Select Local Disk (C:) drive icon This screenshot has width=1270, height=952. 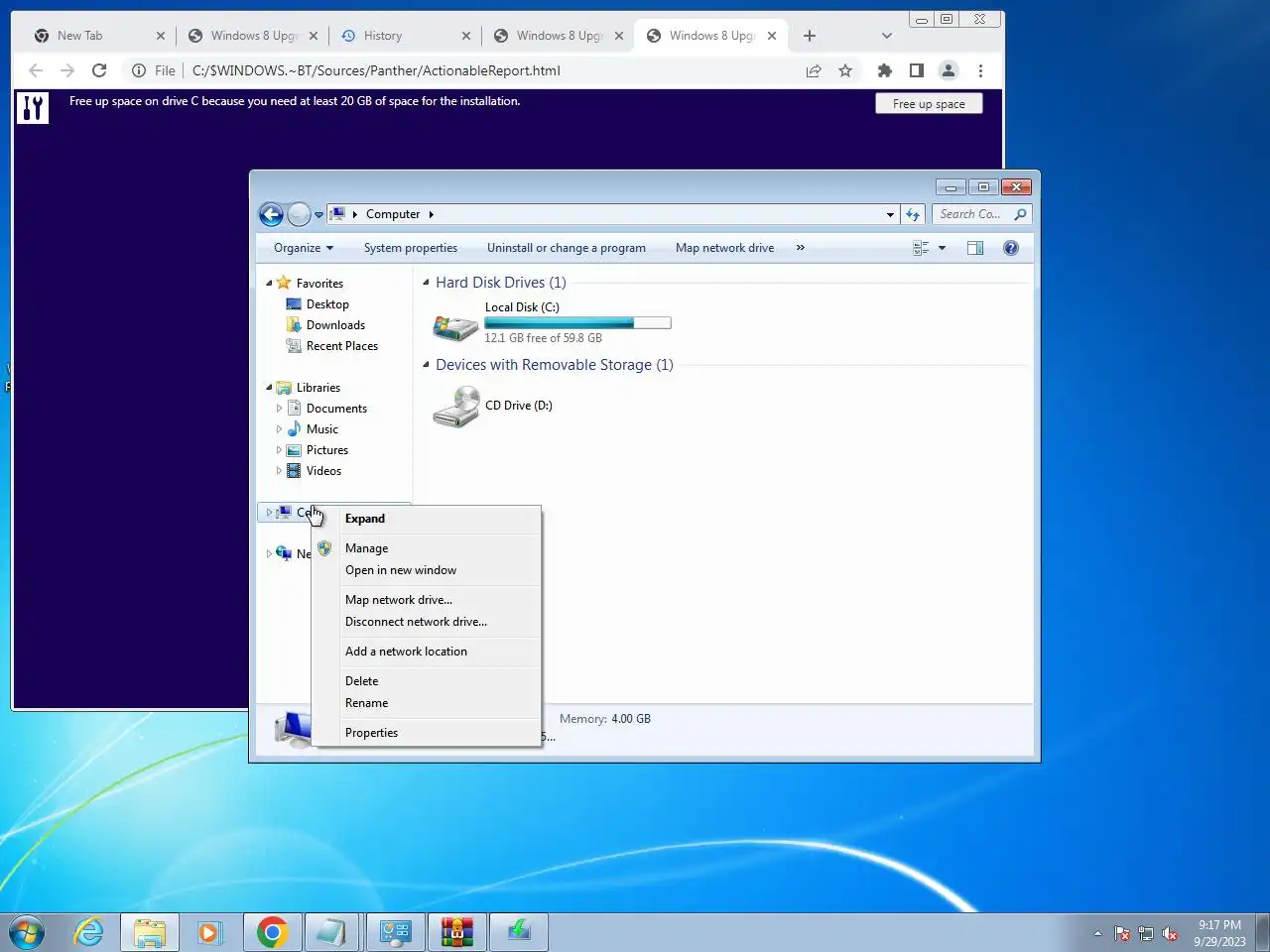tap(455, 325)
